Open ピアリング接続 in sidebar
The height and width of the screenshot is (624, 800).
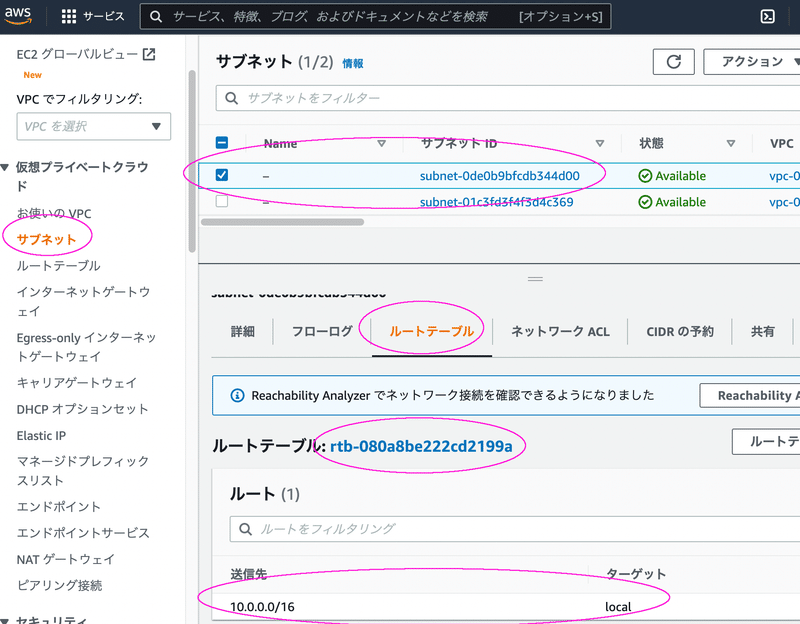click(59, 585)
